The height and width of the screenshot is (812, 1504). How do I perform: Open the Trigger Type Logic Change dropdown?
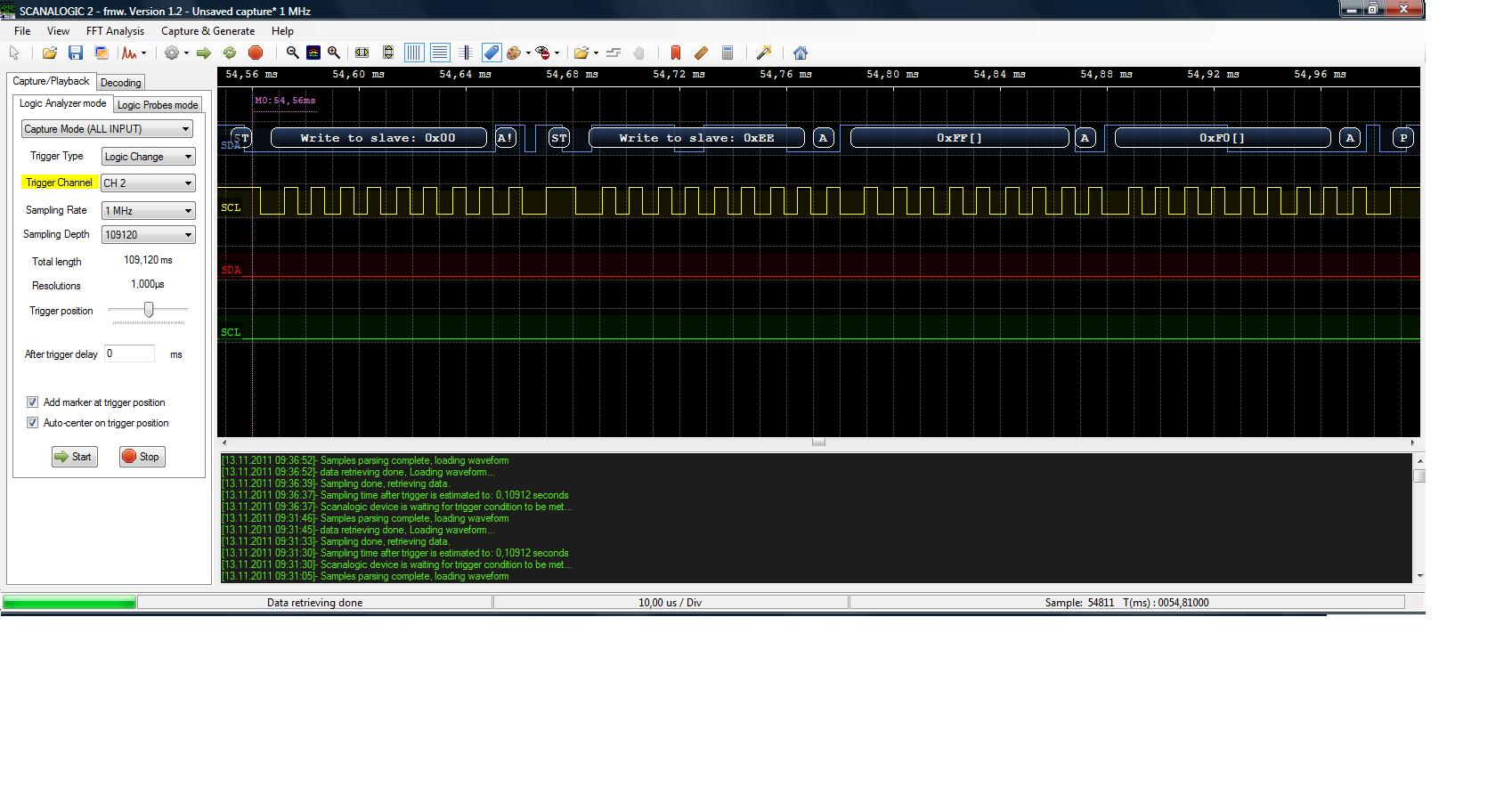pyautogui.click(x=148, y=157)
